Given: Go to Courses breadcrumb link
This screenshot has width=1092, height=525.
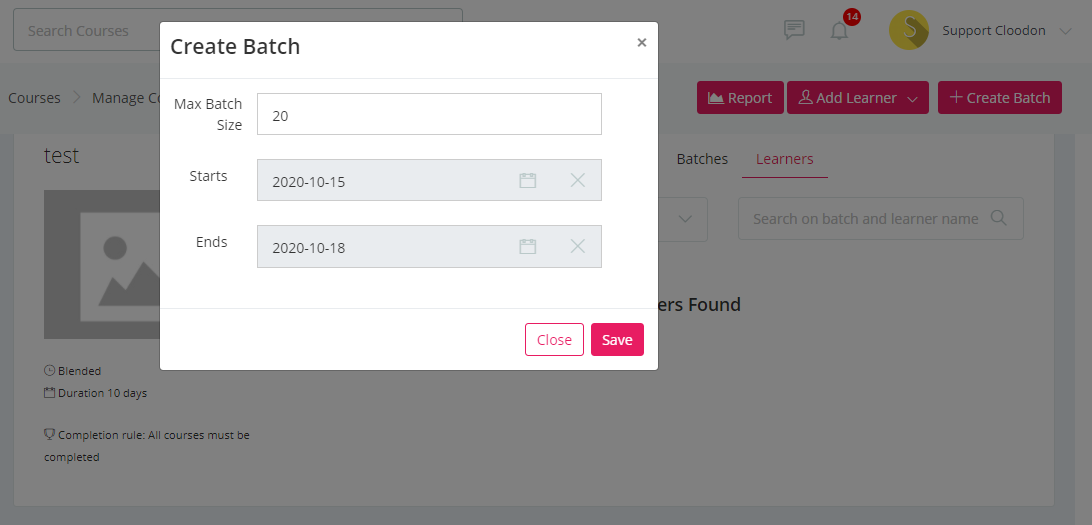Looking at the screenshot, I should (34, 97).
